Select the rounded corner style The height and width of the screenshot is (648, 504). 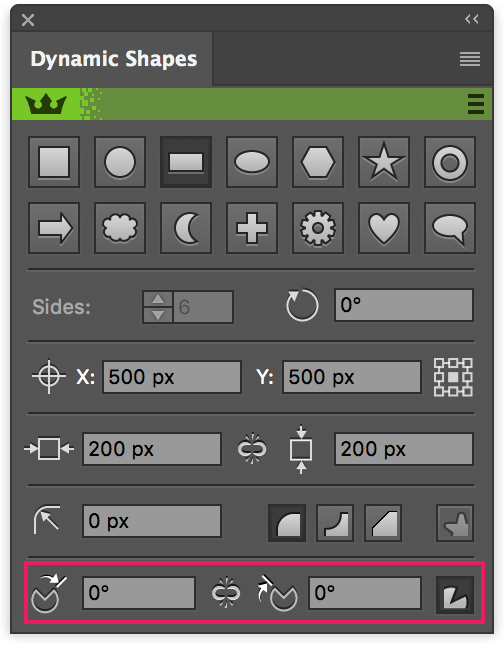(x=287, y=523)
